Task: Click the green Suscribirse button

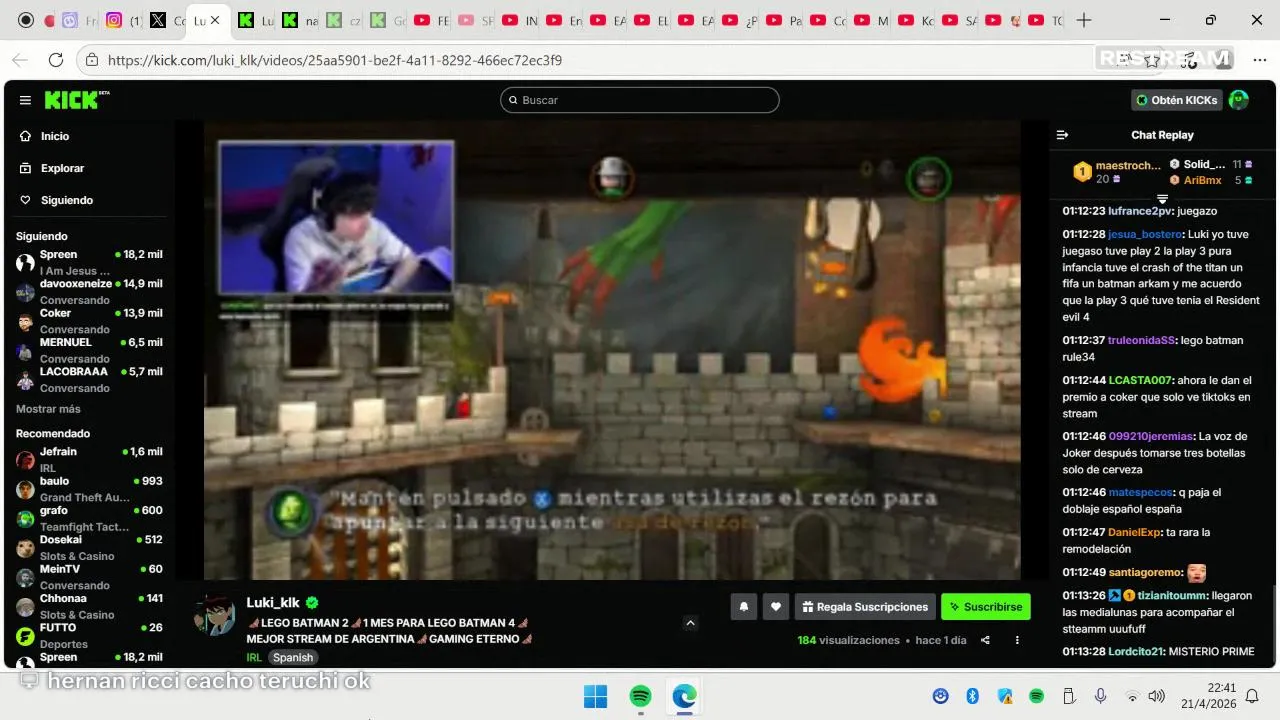Action: (x=986, y=606)
